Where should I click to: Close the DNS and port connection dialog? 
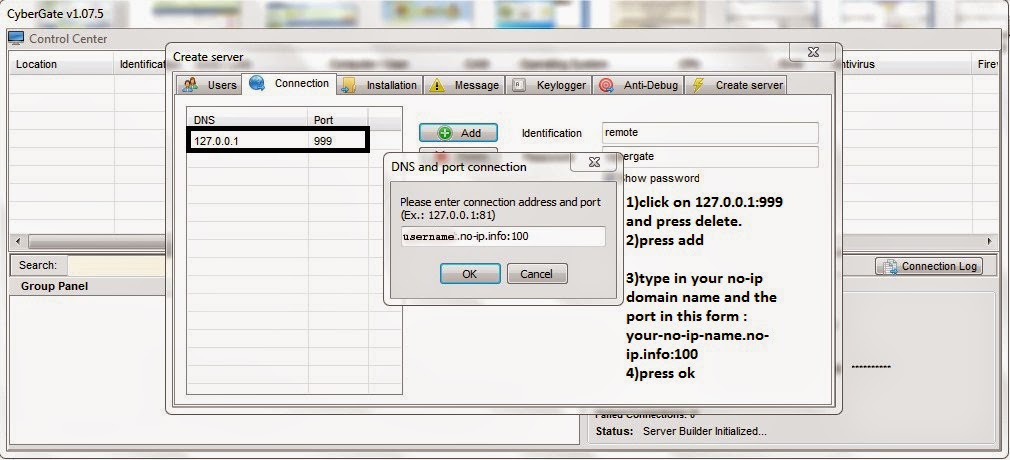tap(595, 163)
